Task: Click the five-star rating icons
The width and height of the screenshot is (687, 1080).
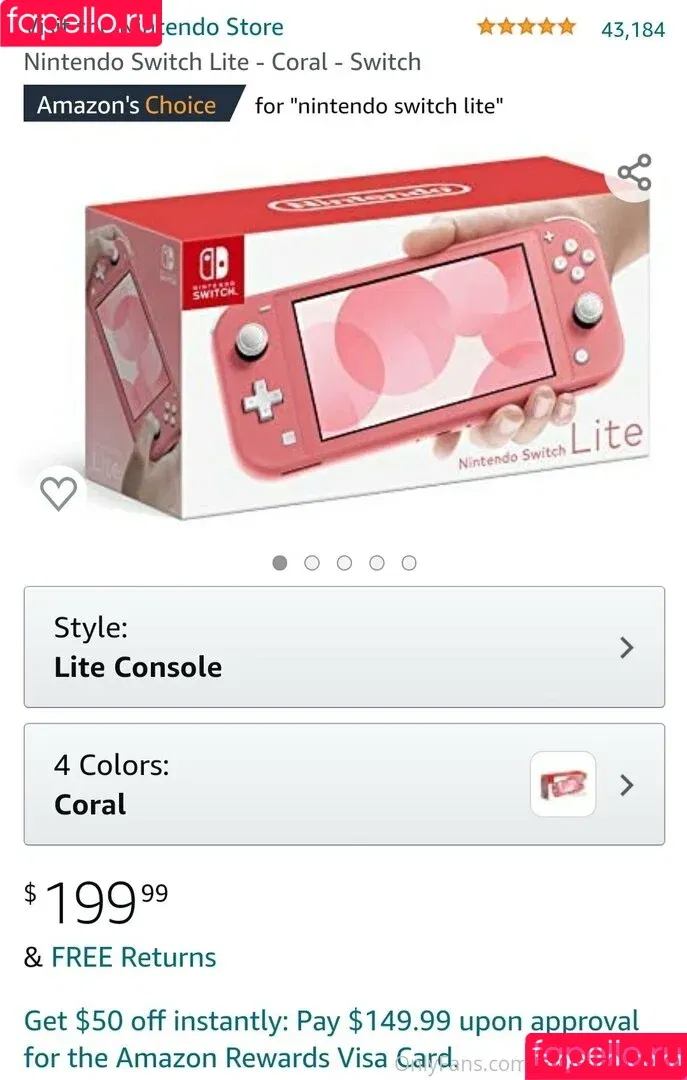Action: (x=526, y=27)
